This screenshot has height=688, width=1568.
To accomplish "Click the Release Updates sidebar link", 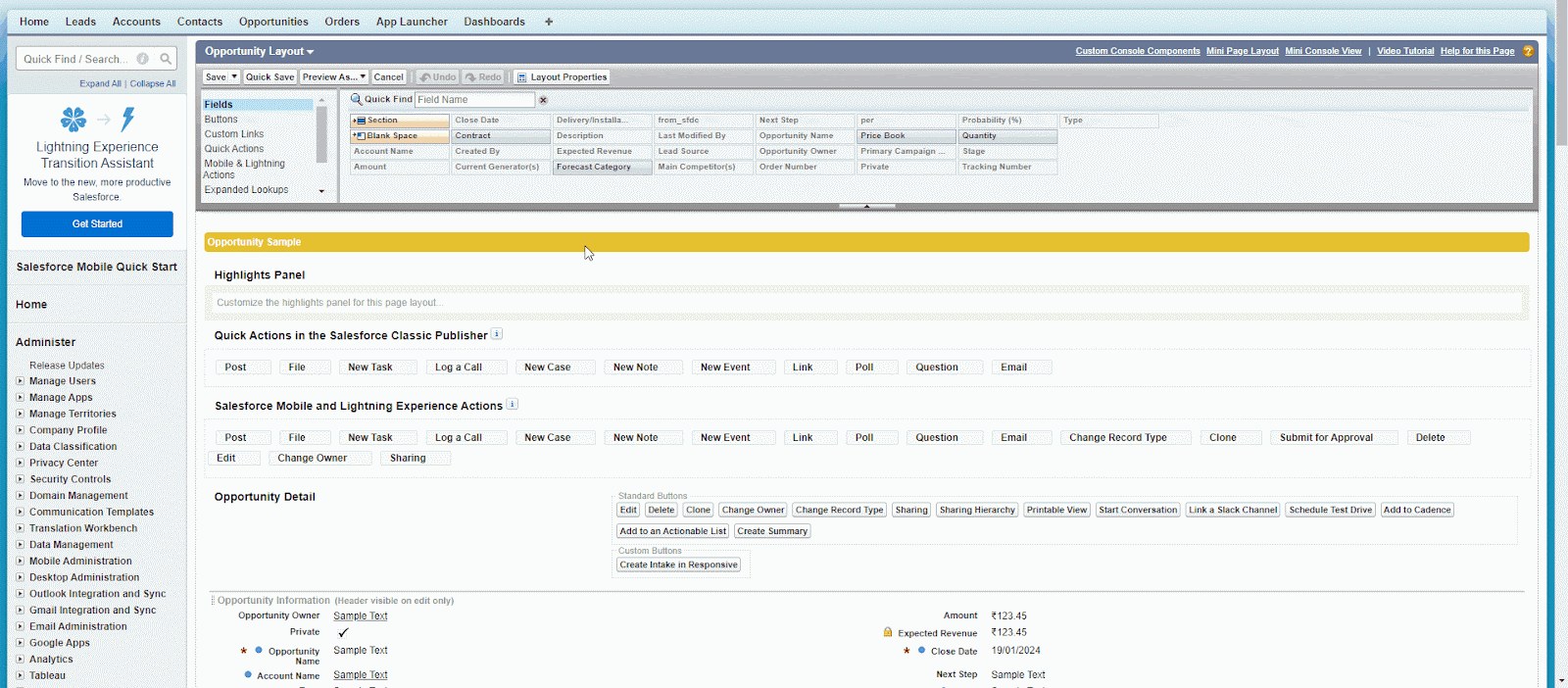I will coord(67,366).
